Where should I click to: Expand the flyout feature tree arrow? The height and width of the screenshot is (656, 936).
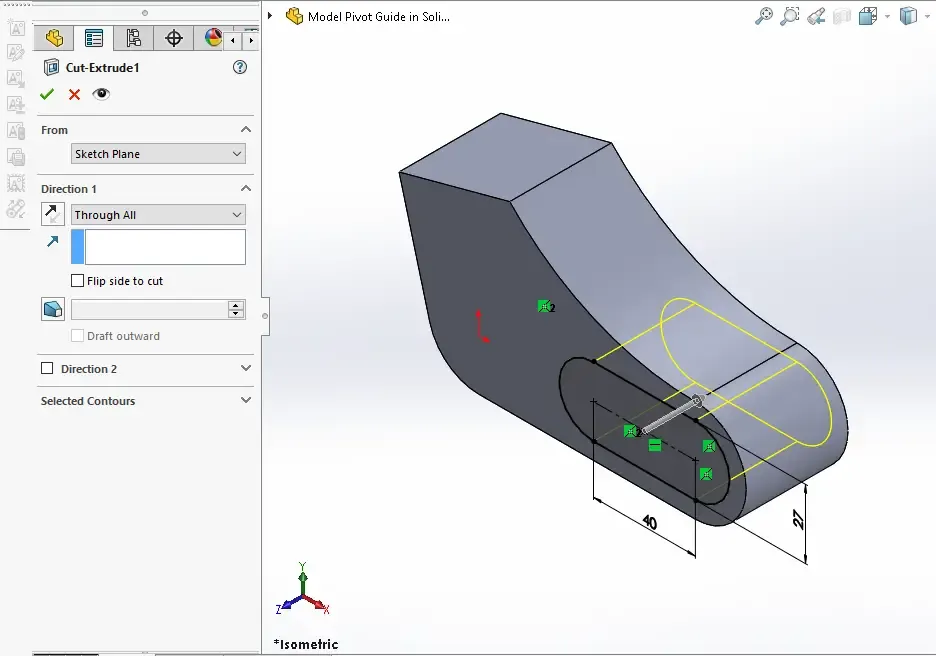click(270, 16)
